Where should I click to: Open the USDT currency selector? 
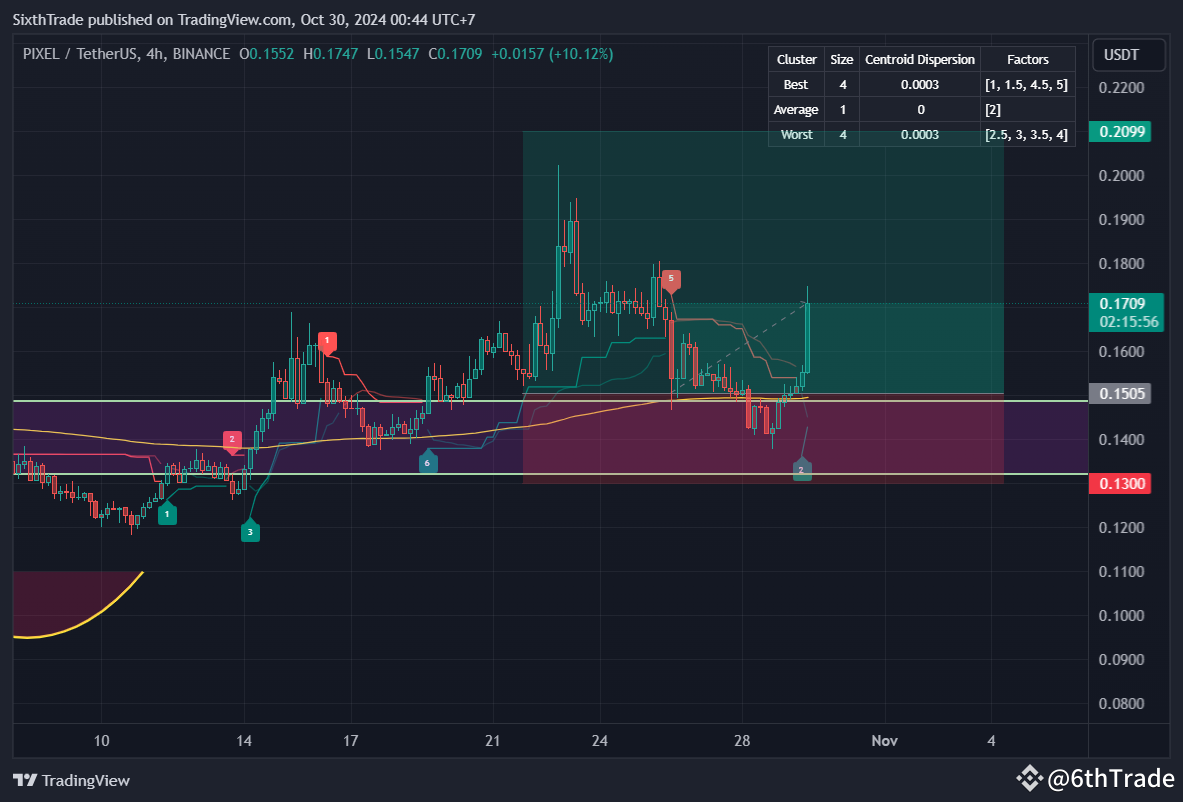click(1128, 55)
